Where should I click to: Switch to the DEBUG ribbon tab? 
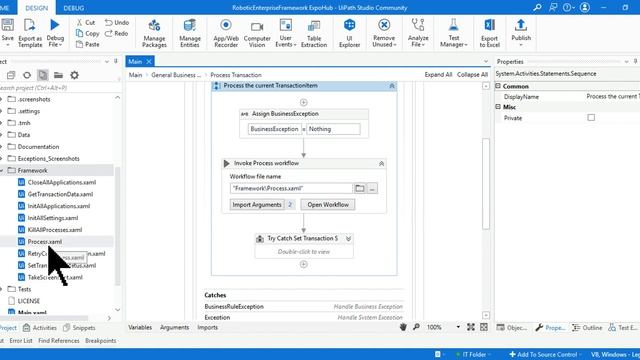74,8
